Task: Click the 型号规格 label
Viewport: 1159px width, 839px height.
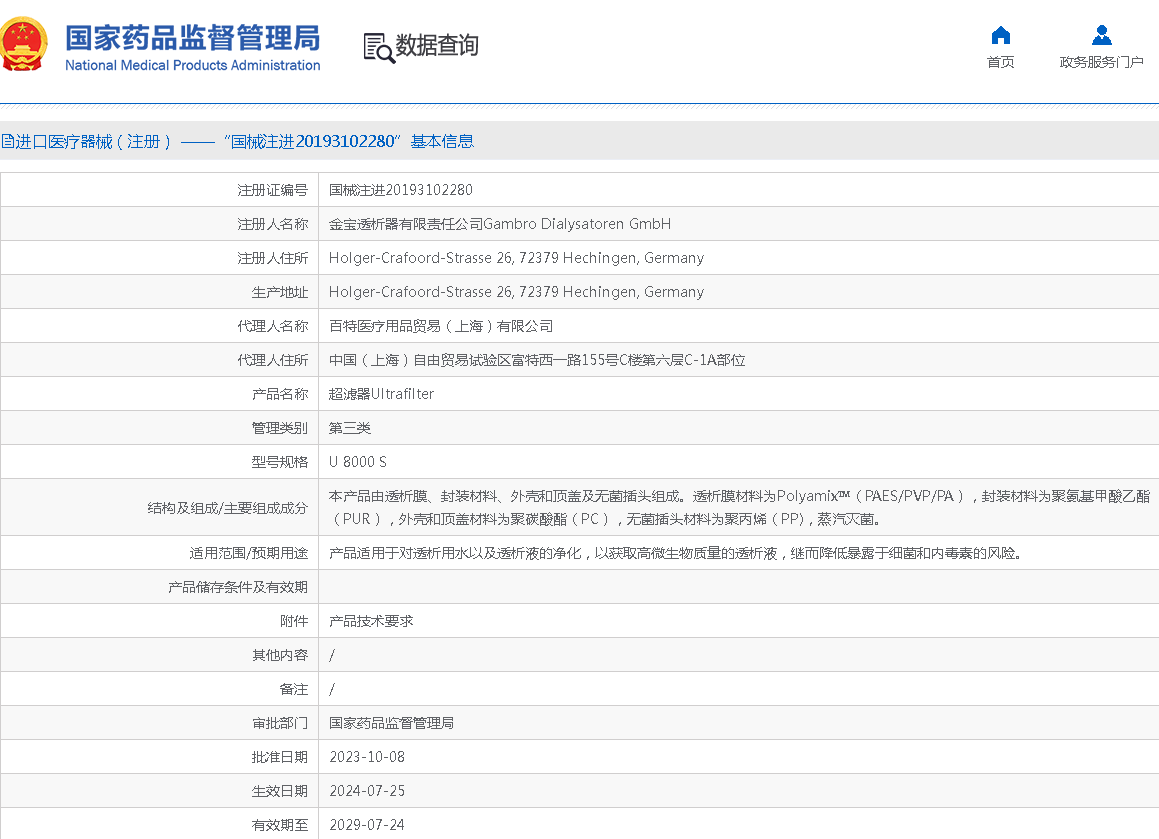Action: pyautogui.click(x=279, y=462)
